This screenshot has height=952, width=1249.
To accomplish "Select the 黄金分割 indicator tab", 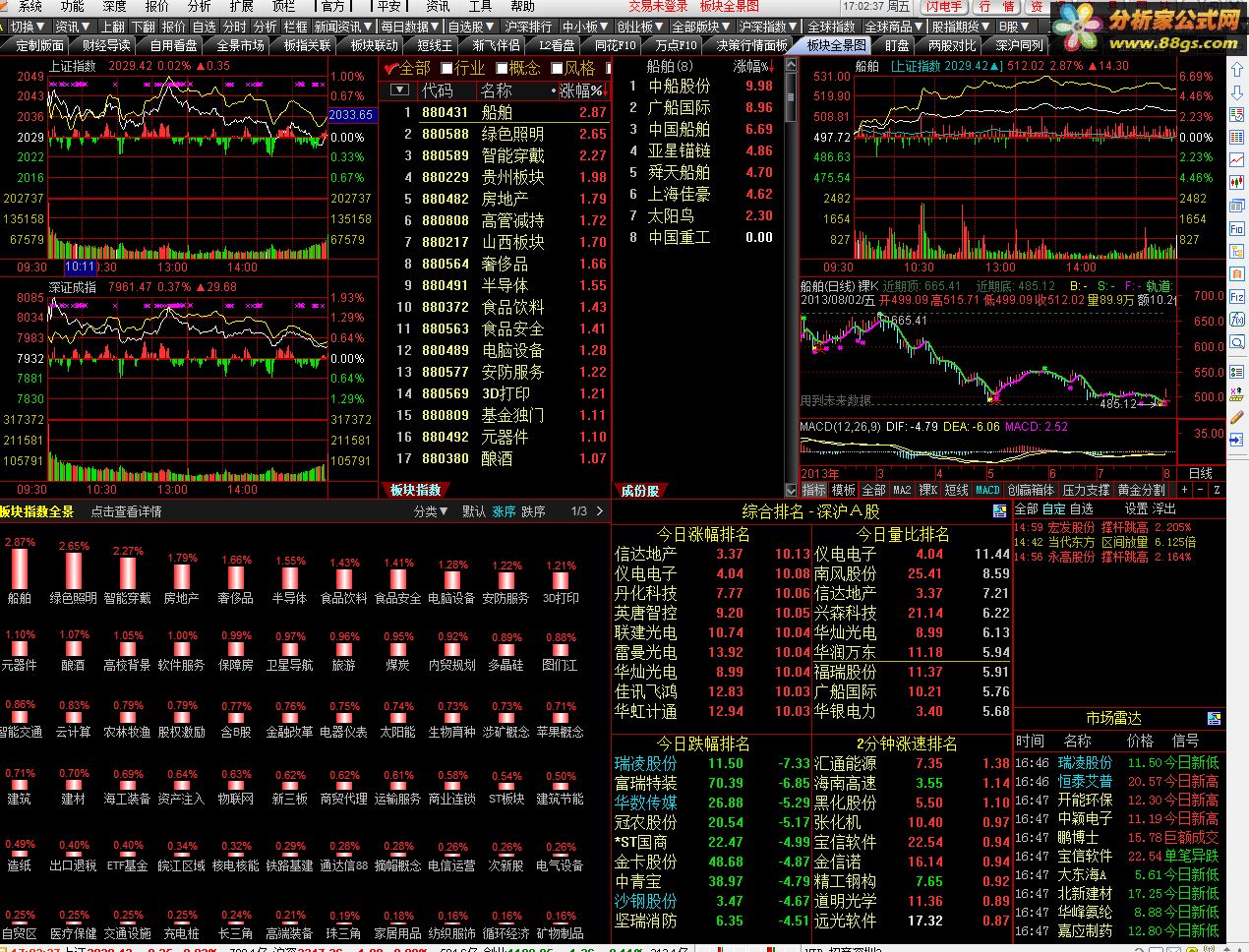I will (x=1141, y=490).
